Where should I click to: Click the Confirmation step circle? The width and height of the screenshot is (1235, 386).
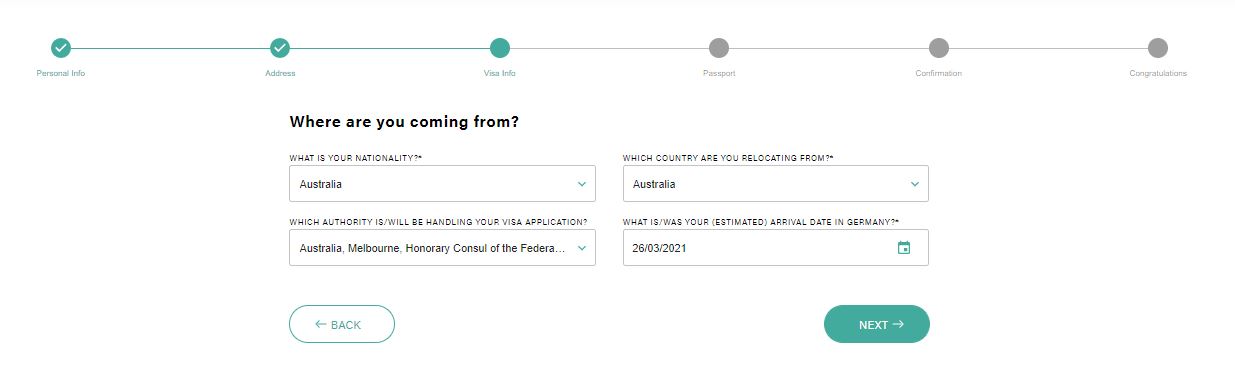[x=938, y=48]
